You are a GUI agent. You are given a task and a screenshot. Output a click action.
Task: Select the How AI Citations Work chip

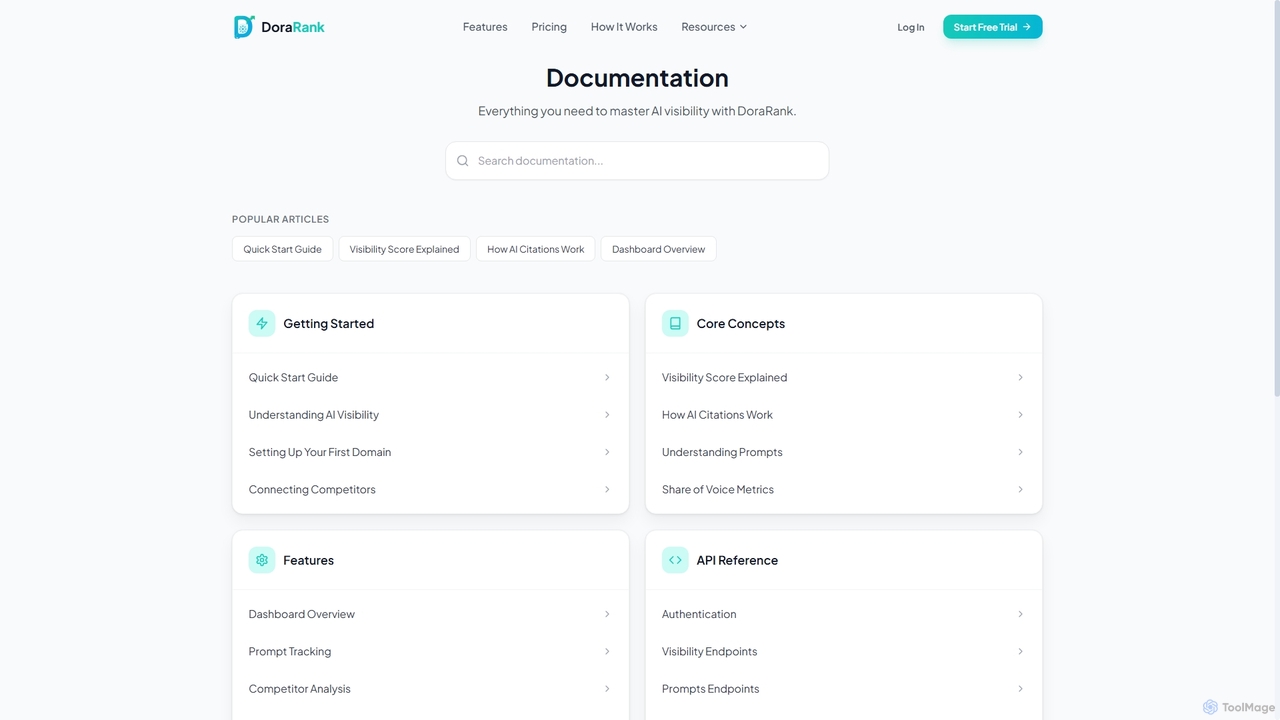[536, 249]
